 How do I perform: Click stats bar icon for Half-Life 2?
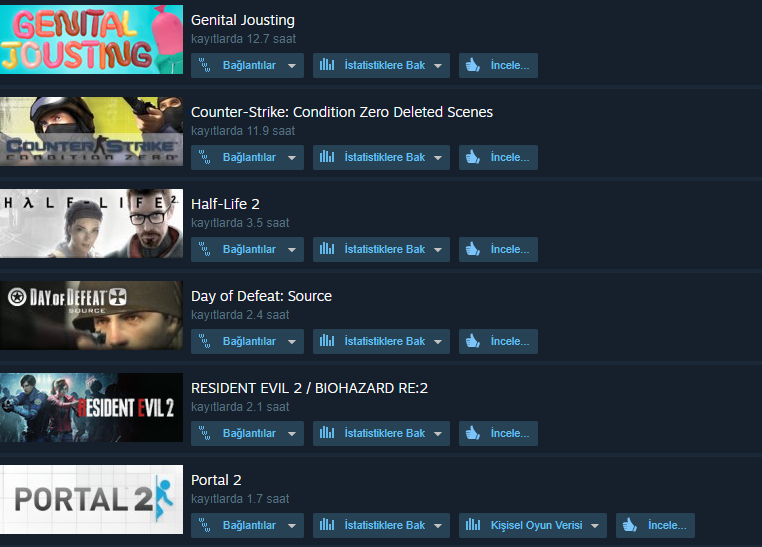pyautogui.click(x=327, y=249)
